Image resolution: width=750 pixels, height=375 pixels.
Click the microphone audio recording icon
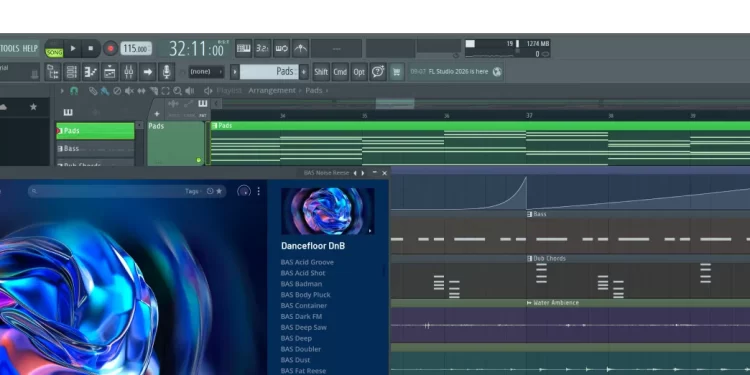(166, 72)
